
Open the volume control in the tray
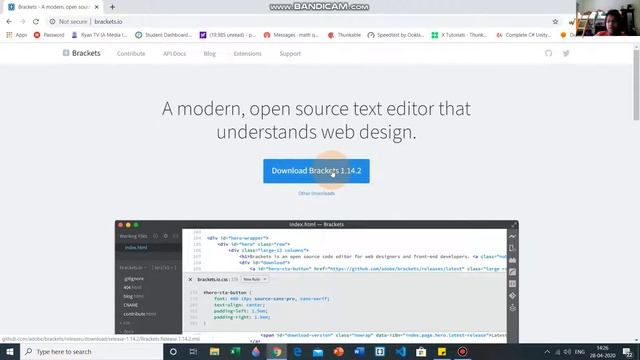click(x=567, y=351)
